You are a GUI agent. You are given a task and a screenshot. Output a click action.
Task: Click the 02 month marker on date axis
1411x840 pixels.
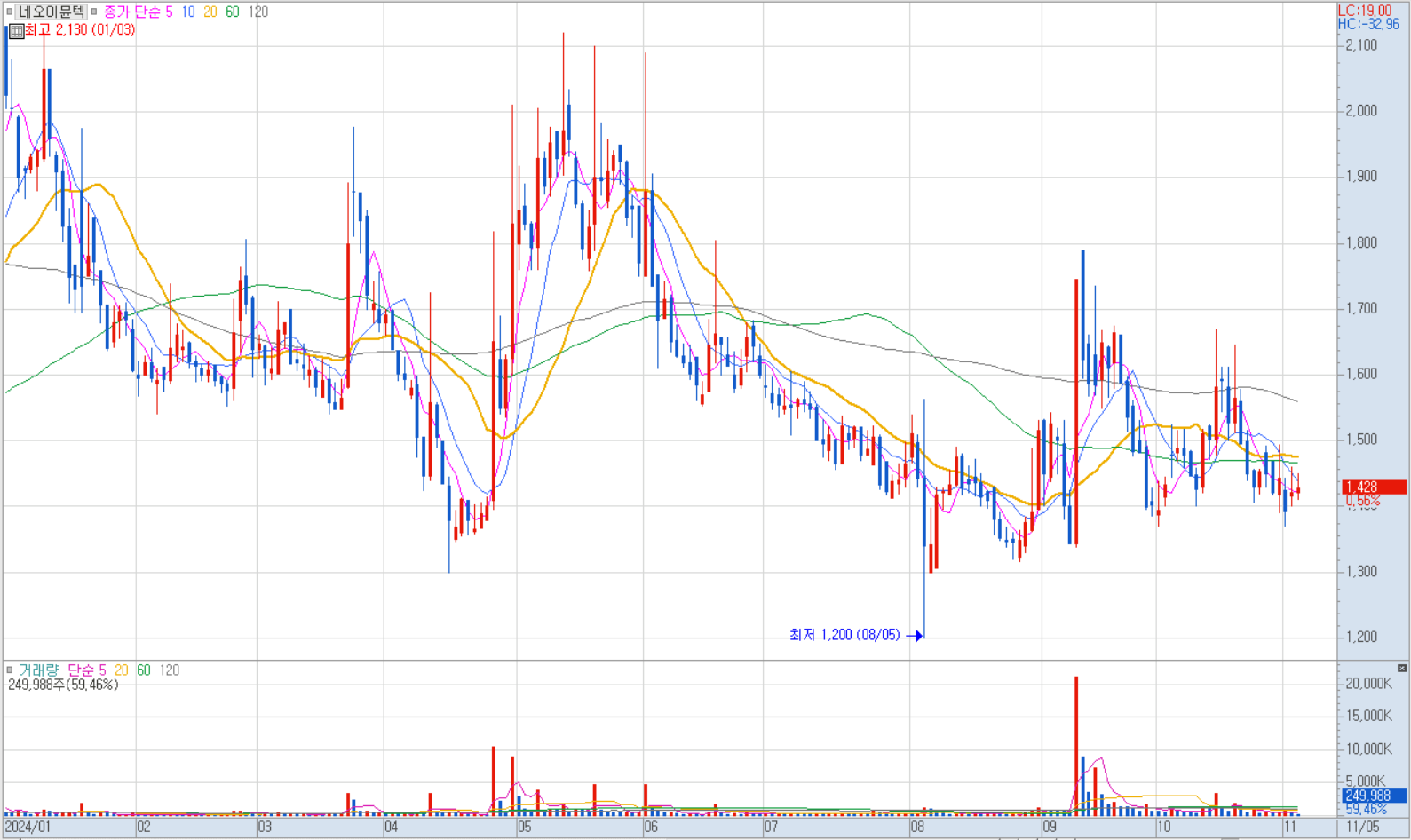coord(143,827)
